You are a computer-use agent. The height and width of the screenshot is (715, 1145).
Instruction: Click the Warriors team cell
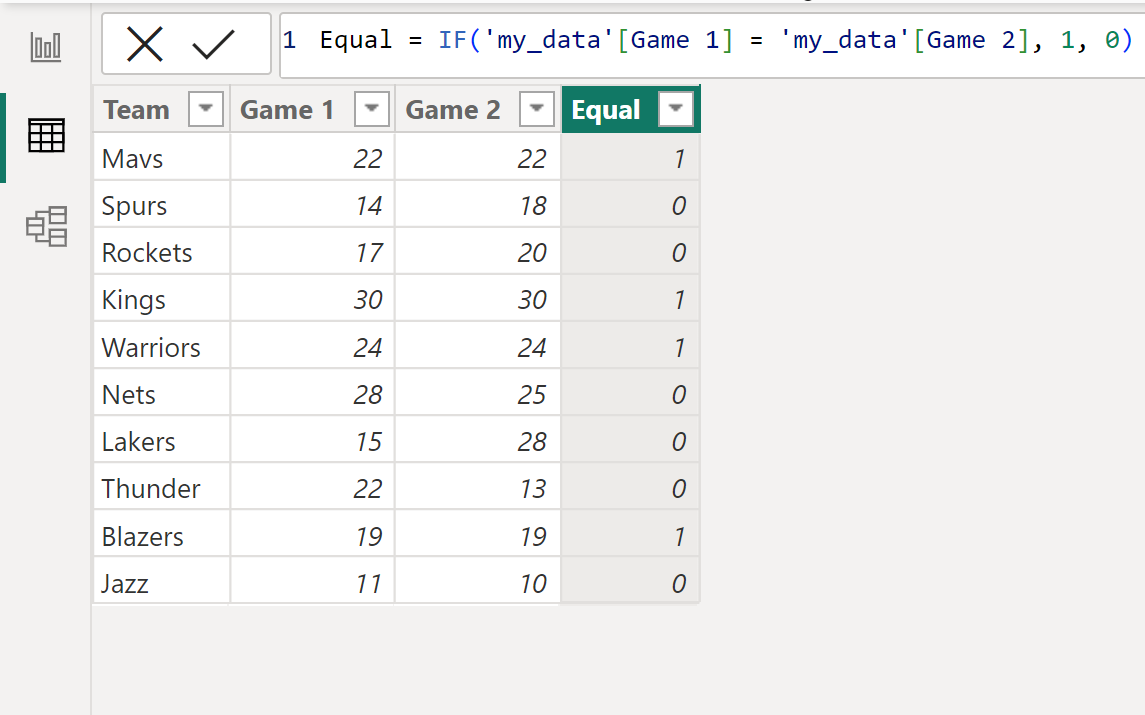[161, 347]
